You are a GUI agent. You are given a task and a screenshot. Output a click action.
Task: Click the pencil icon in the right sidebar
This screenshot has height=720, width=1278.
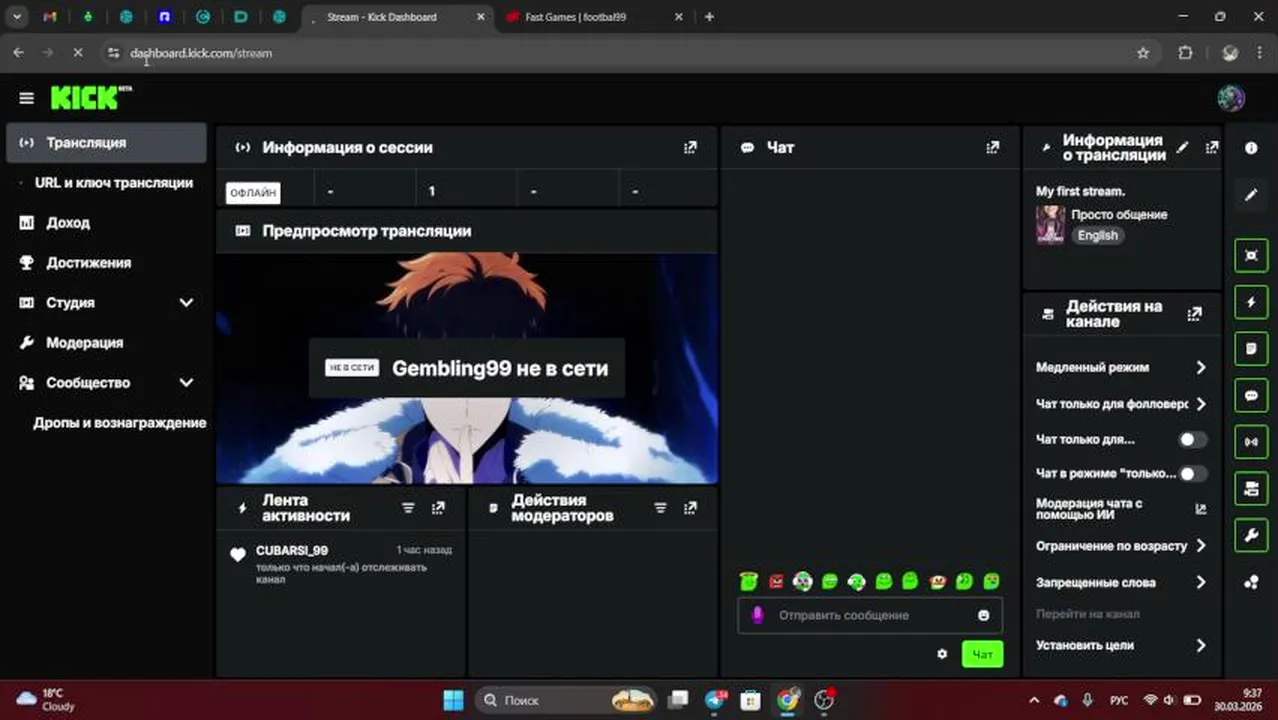click(x=1251, y=195)
